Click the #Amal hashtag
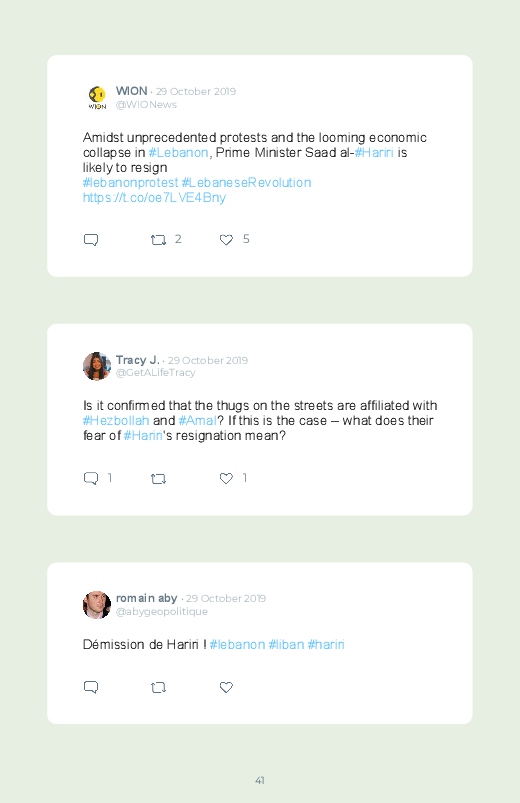520x803 pixels. click(197, 420)
